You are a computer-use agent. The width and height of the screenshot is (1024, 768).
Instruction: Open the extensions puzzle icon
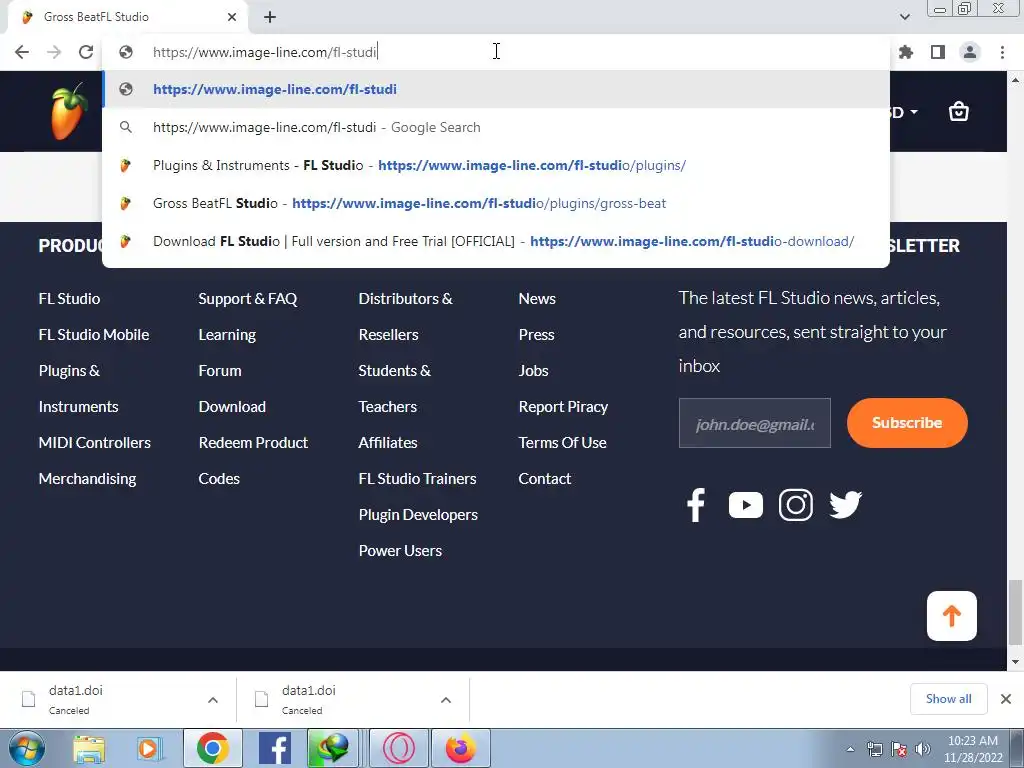click(x=906, y=52)
